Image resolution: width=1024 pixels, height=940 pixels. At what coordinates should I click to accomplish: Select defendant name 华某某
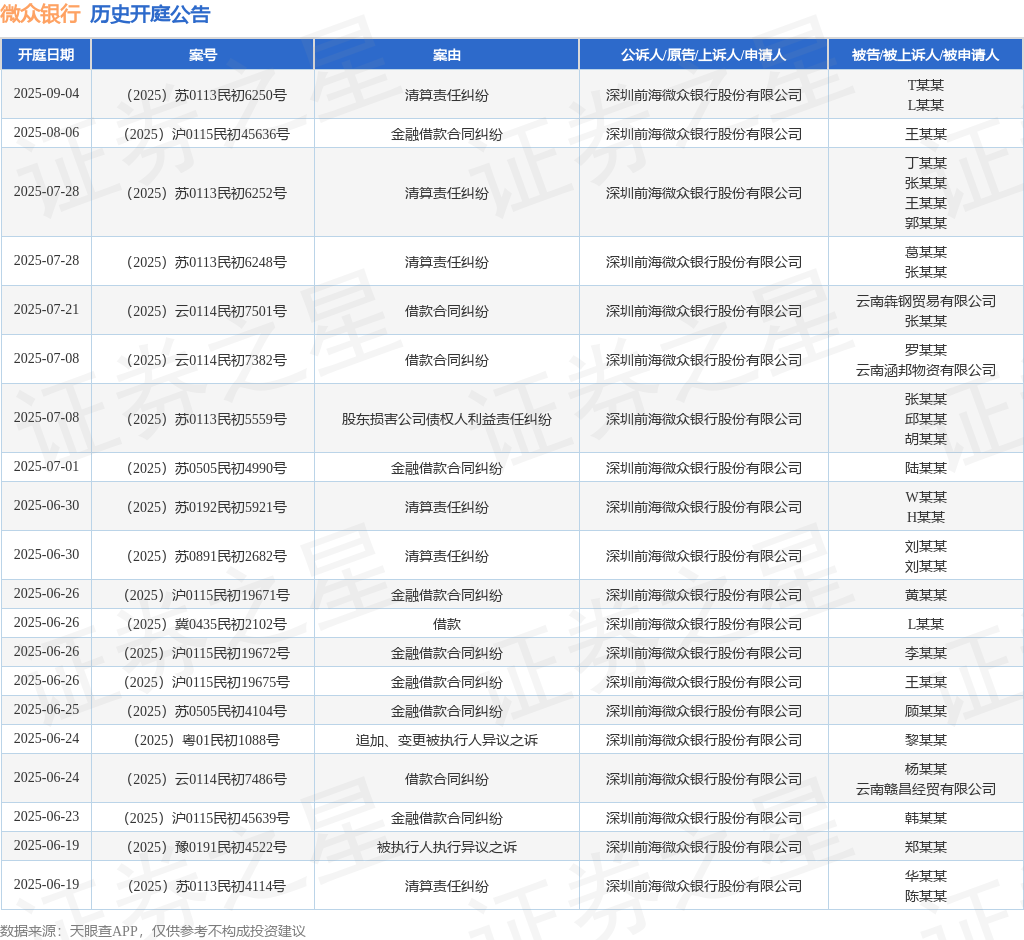pyautogui.click(x=925, y=877)
